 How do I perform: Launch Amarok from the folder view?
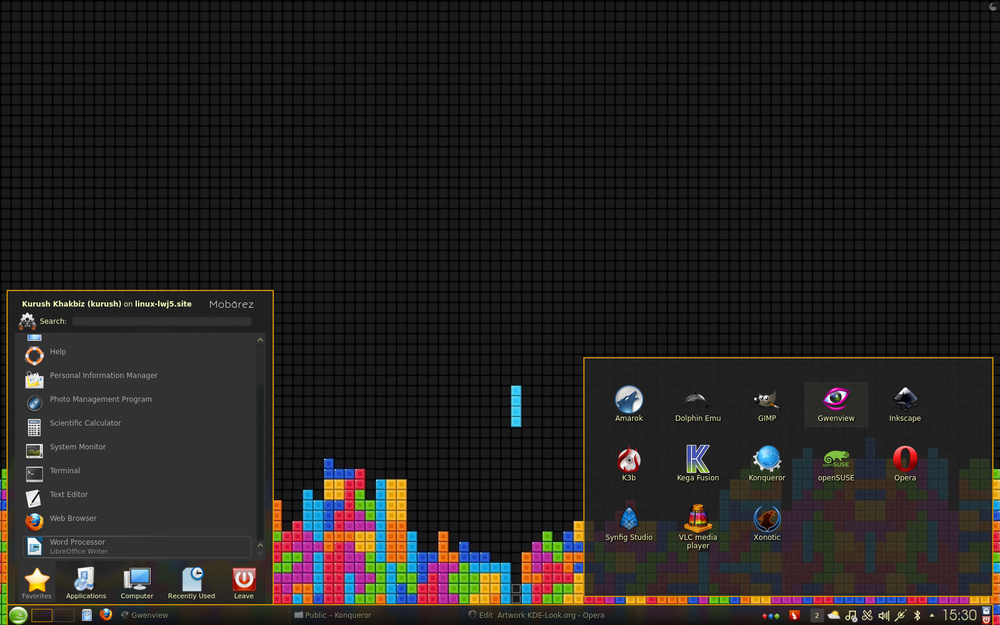pyautogui.click(x=628, y=404)
